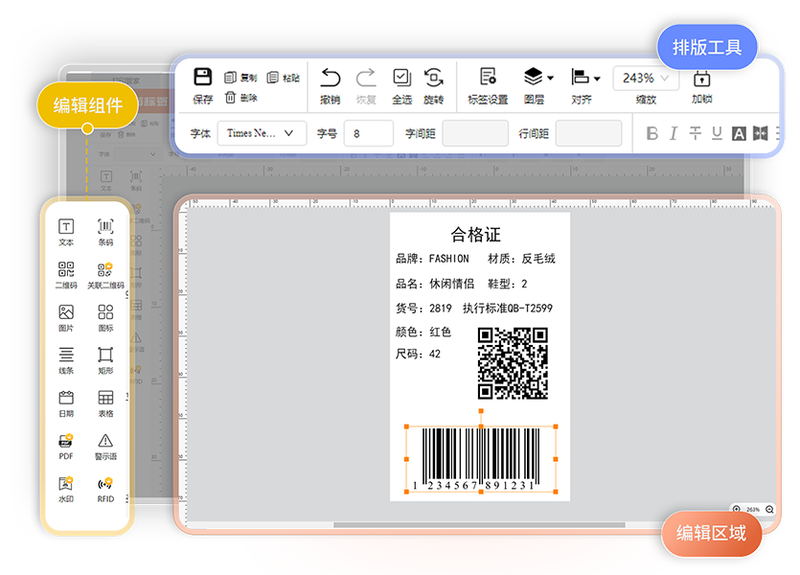Click the Copy (复制) button

241,78
